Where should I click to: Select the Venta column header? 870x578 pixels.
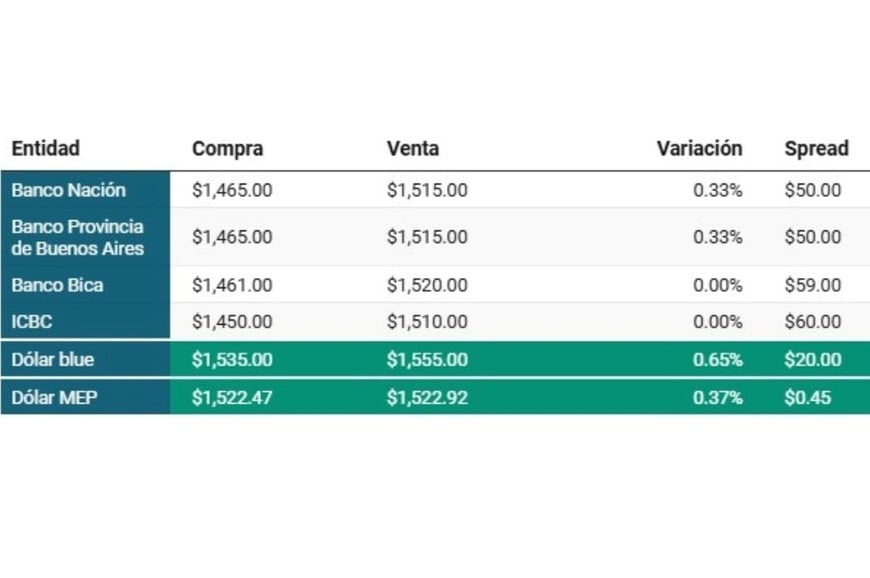coord(413,149)
